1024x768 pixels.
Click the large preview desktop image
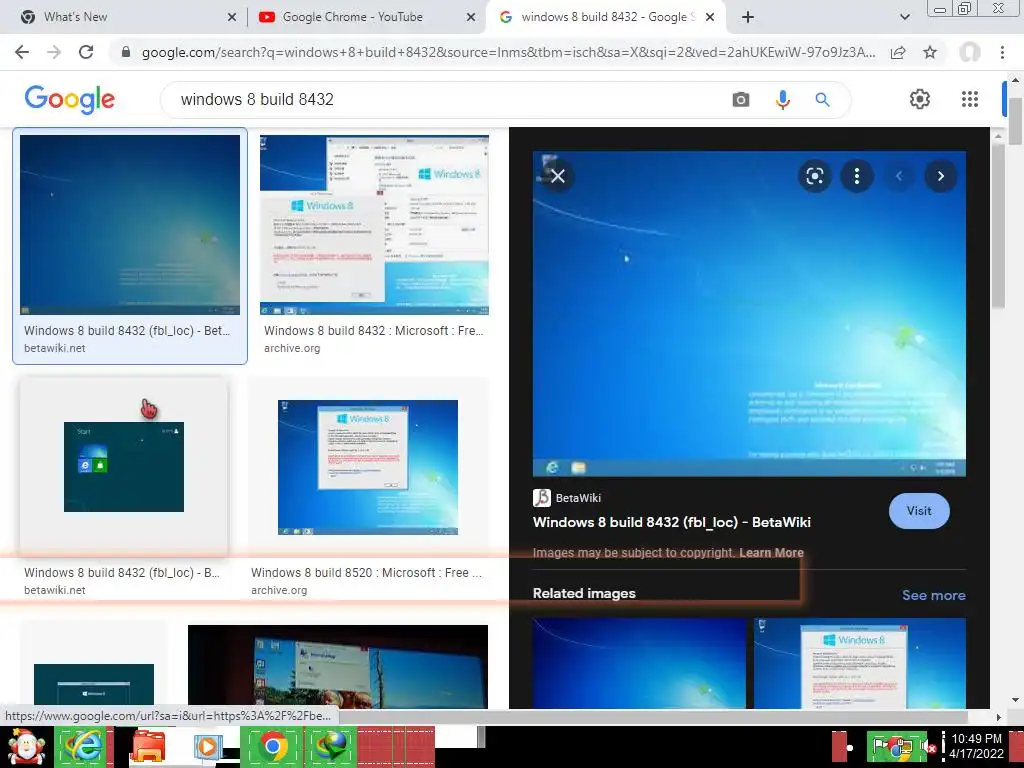point(749,313)
